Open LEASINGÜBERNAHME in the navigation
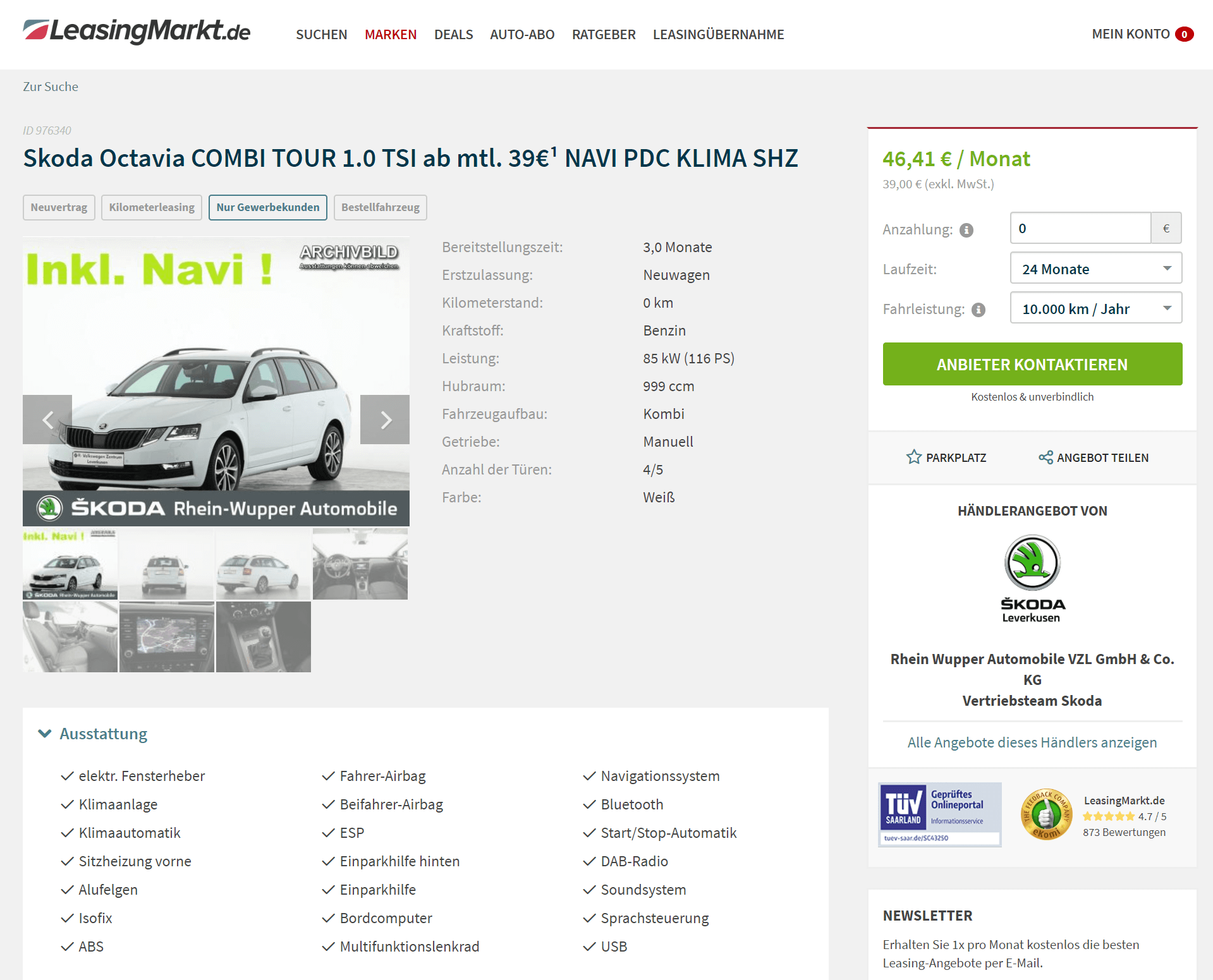 (718, 34)
